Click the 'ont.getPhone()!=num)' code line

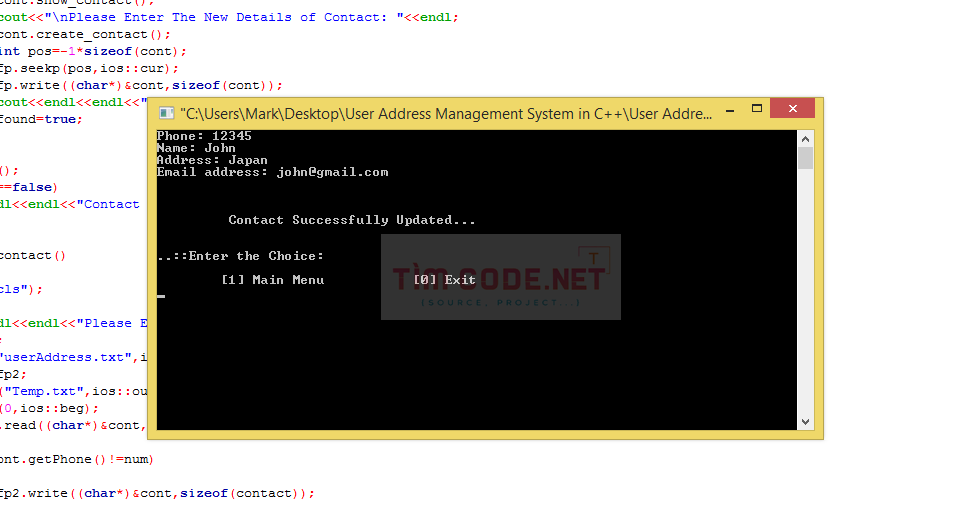[x=77, y=459]
